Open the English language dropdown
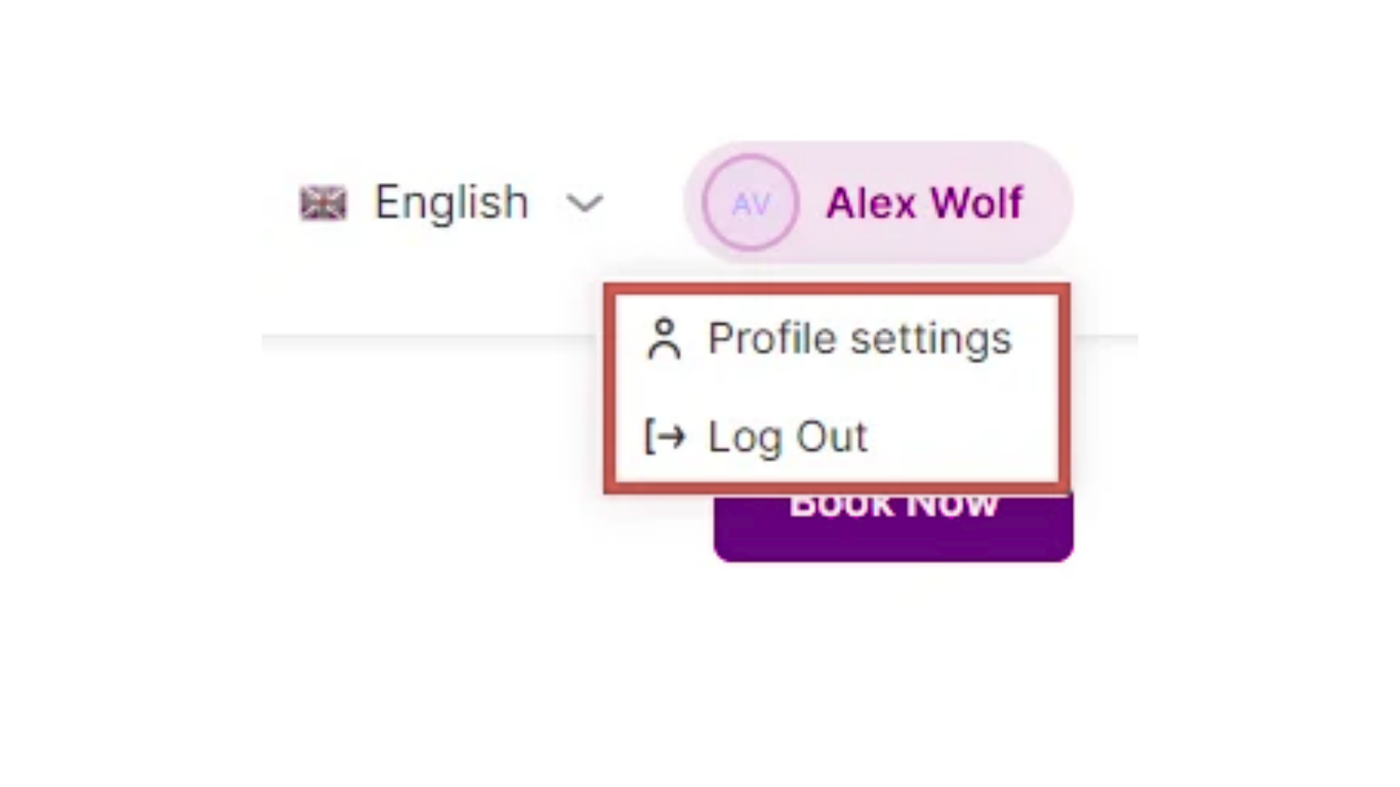 [452, 204]
